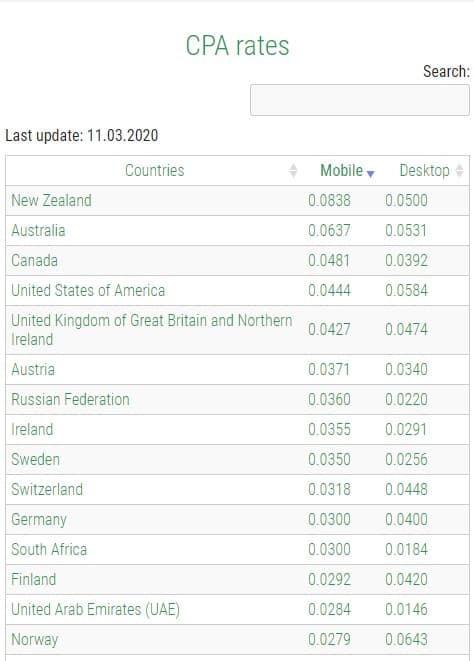Viewport: 474px width, 661px height.
Task: Select United States of America row
Action: pyautogui.click(x=237, y=290)
